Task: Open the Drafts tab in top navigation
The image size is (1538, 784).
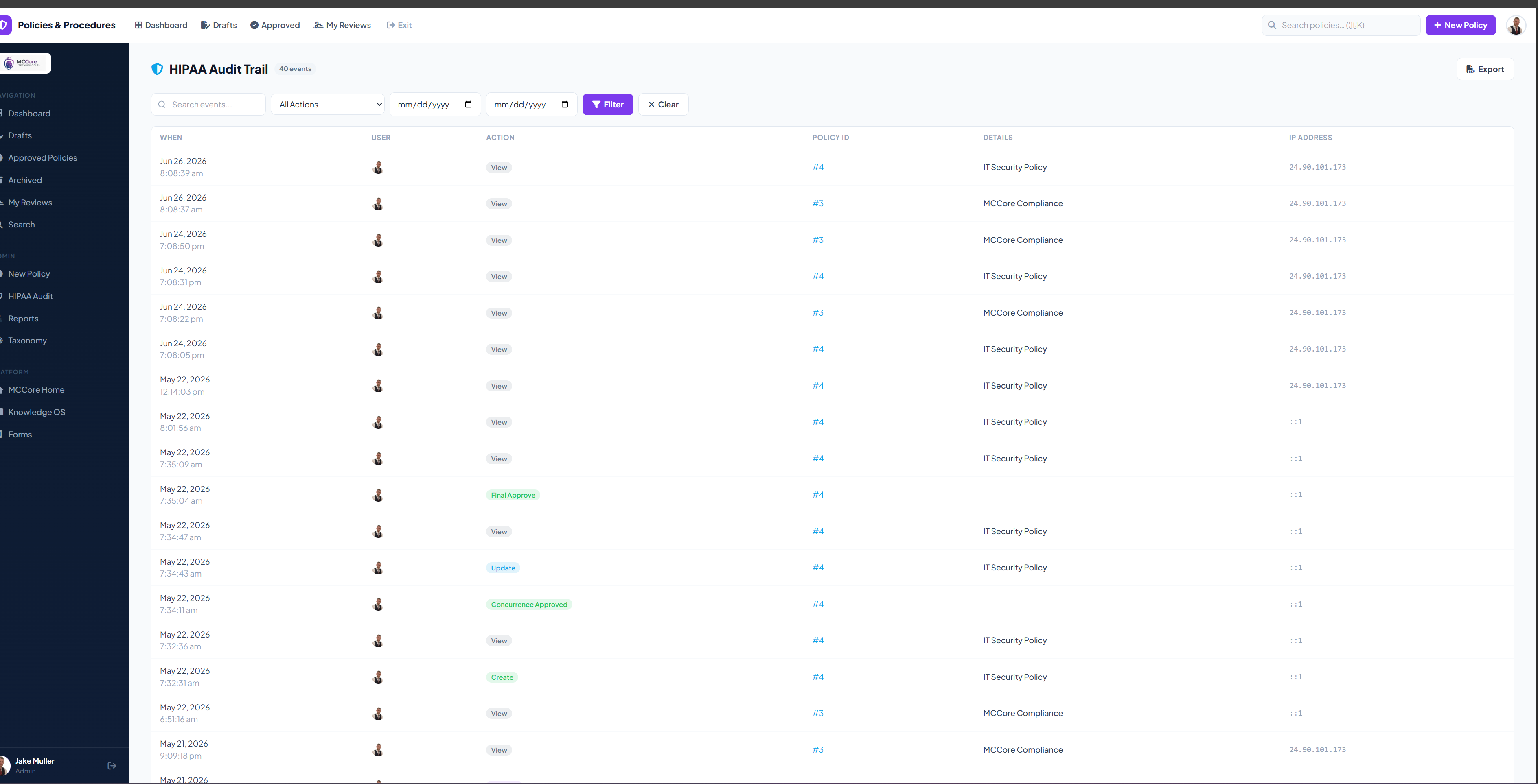Action: coord(219,25)
